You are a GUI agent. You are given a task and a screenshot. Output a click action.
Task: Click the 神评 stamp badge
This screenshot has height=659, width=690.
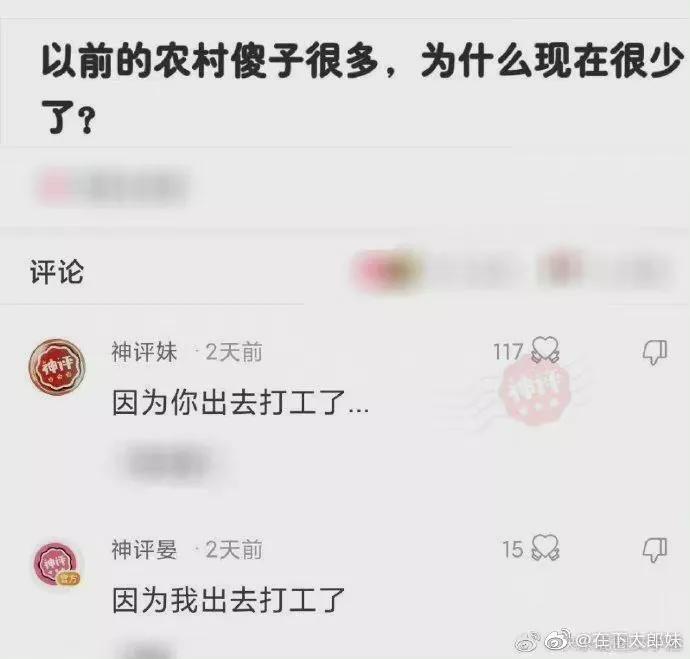point(534,392)
